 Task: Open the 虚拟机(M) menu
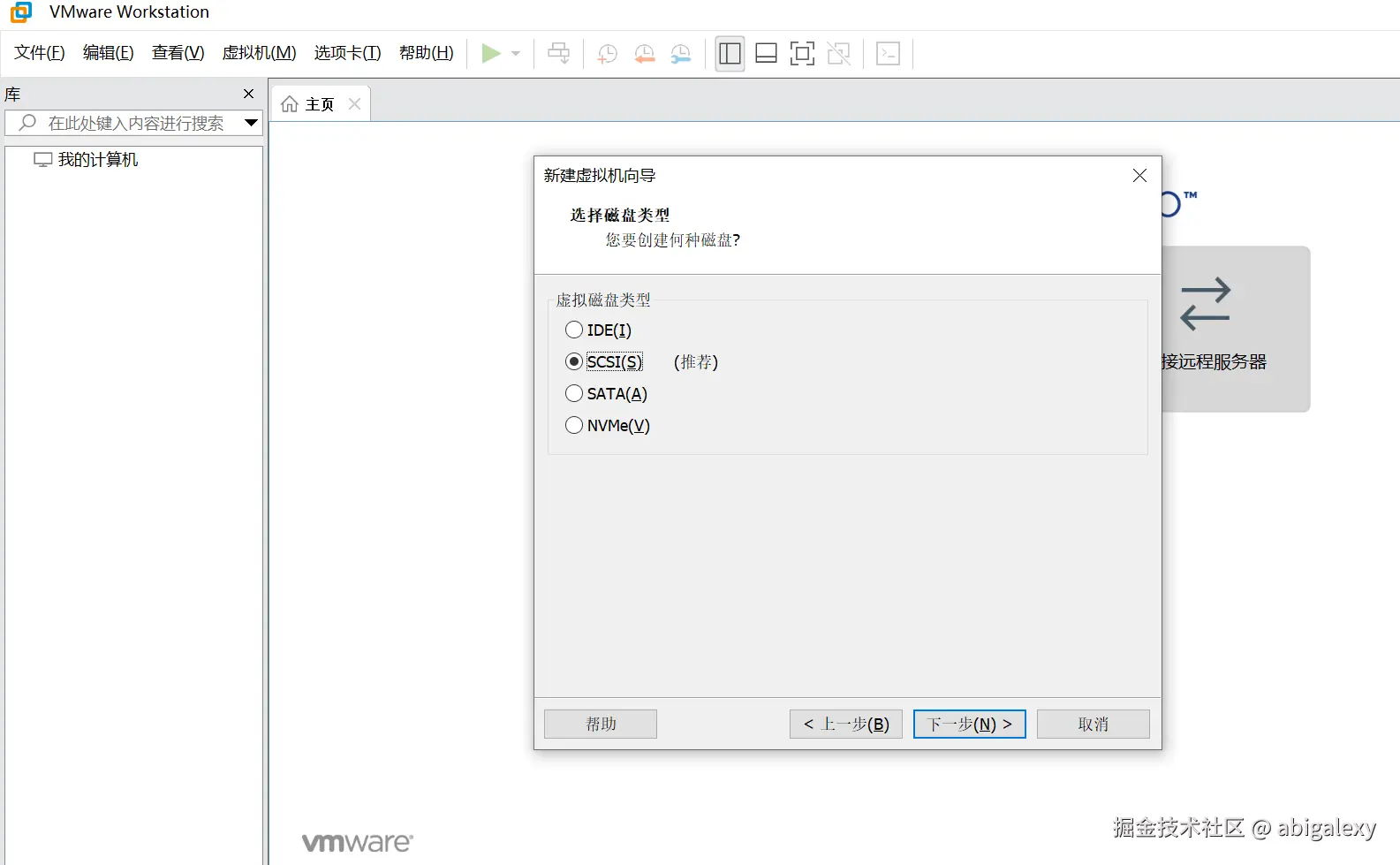tap(260, 53)
